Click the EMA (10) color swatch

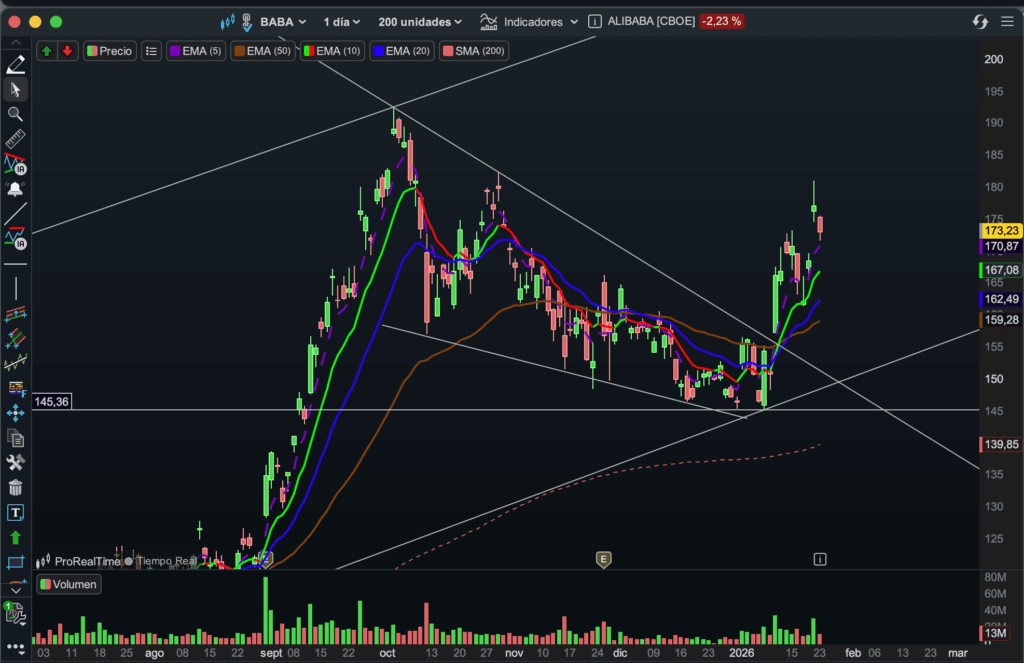[309, 51]
